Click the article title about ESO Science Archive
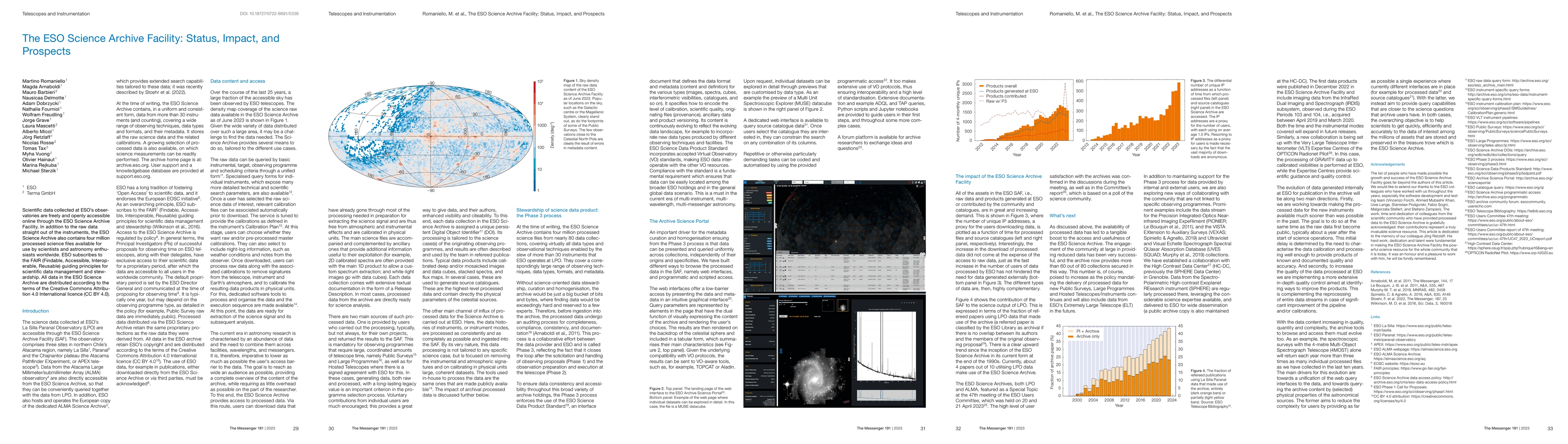The height and width of the screenshot is (444, 1568). click(151, 44)
